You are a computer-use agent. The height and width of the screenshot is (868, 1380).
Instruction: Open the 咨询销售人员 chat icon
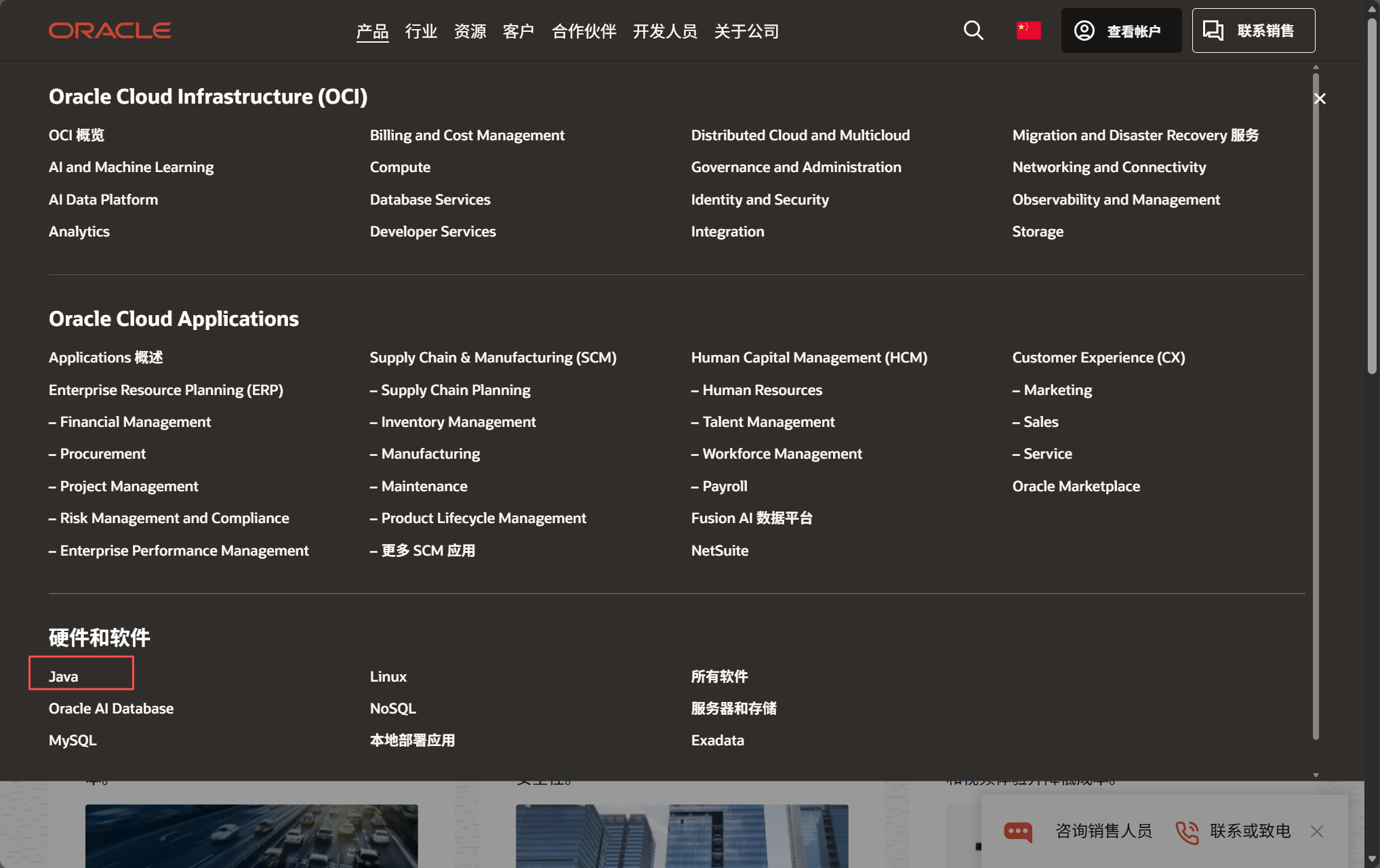1017,832
